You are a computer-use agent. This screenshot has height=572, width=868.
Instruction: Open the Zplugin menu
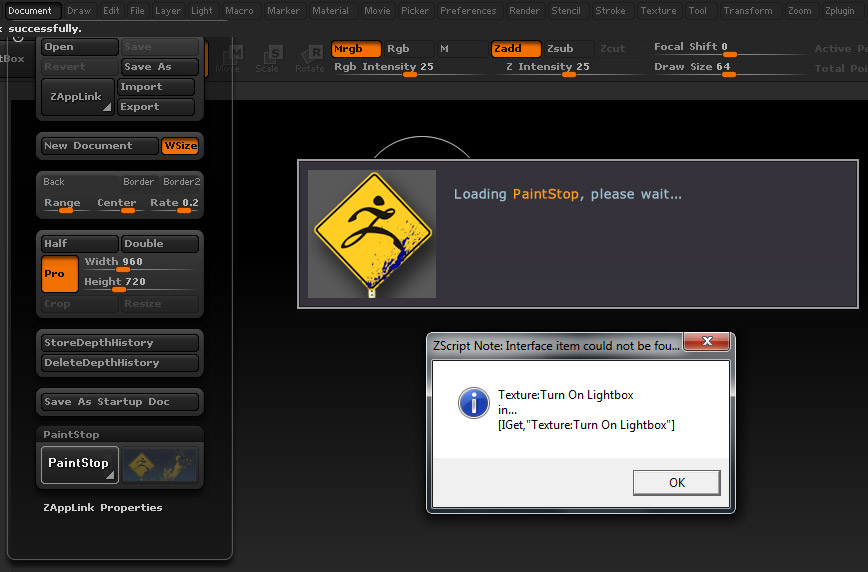pos(839,11)
